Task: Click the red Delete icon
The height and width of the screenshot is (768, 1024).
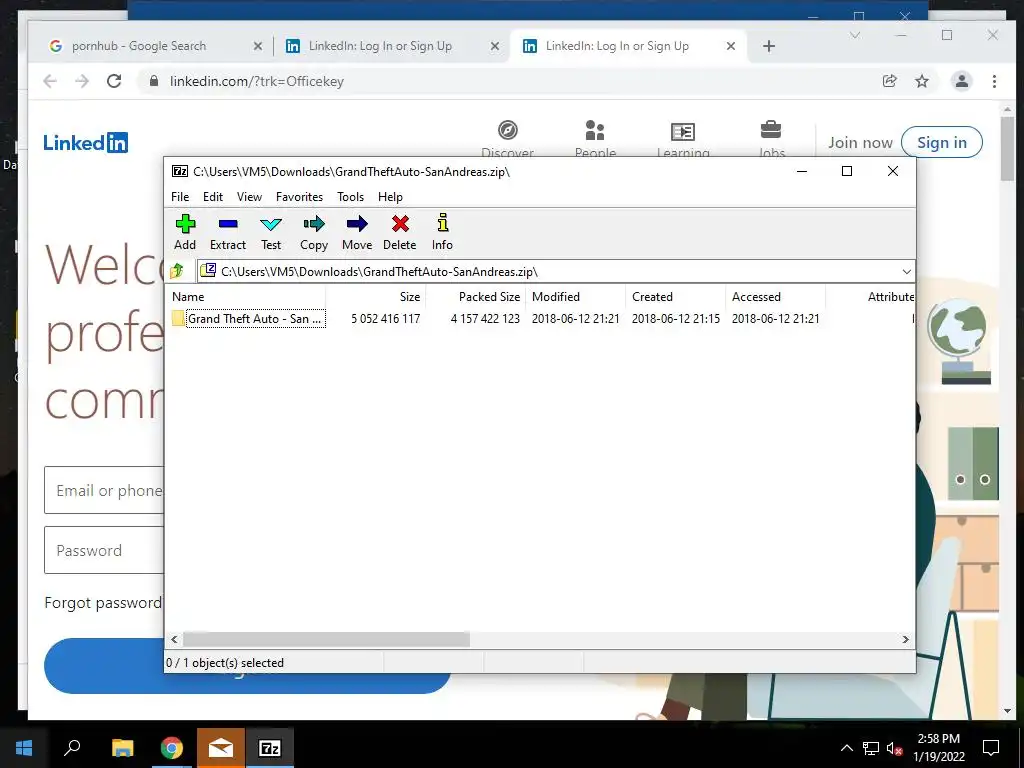Action: coord(400,232)
